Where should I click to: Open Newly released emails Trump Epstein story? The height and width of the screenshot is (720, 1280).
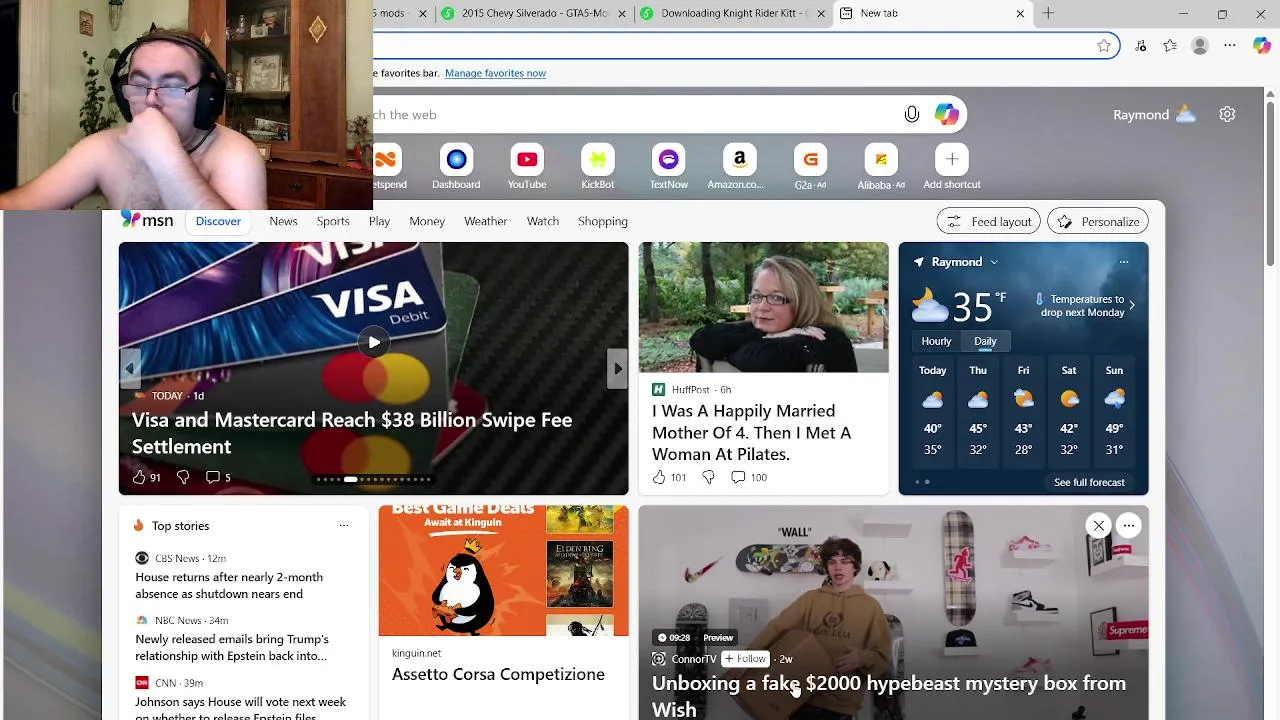click(232, 647)
